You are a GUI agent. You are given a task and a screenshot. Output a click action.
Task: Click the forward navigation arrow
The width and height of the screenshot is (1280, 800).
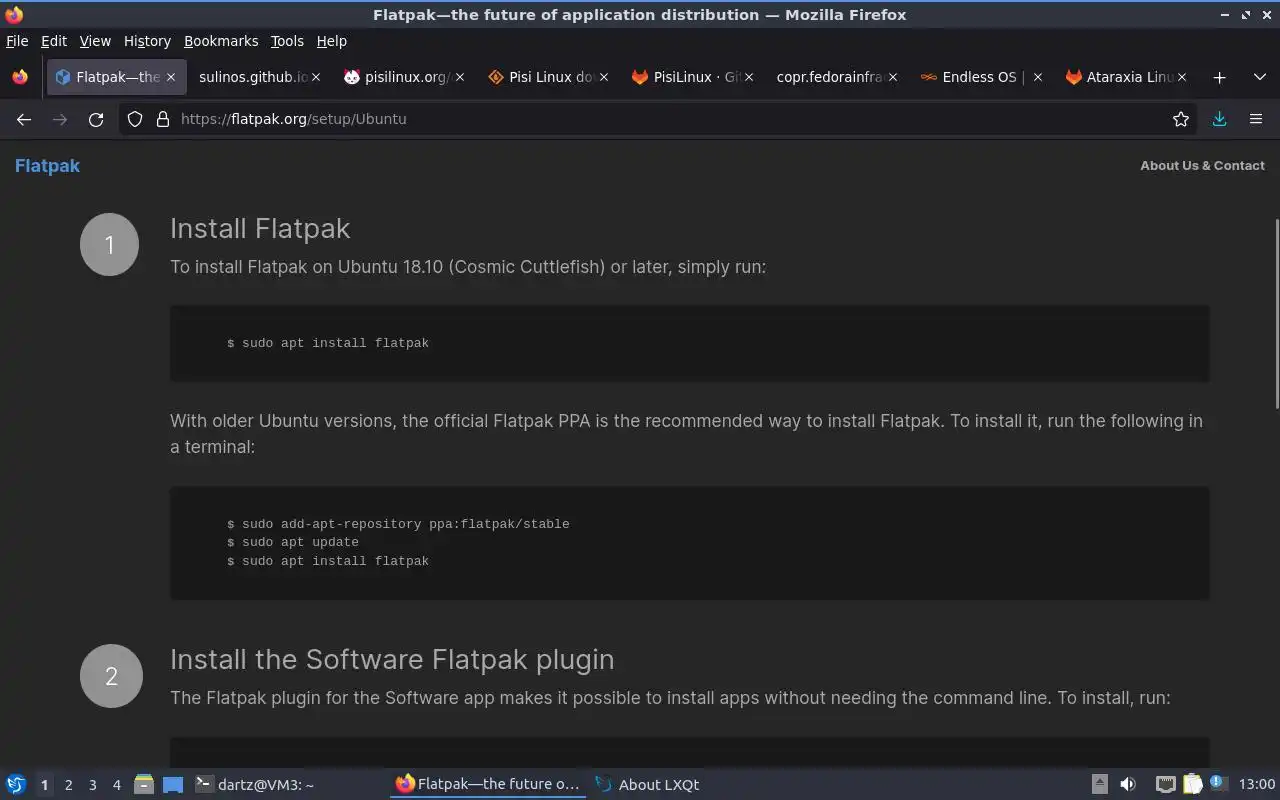click(x=60, y=119)
